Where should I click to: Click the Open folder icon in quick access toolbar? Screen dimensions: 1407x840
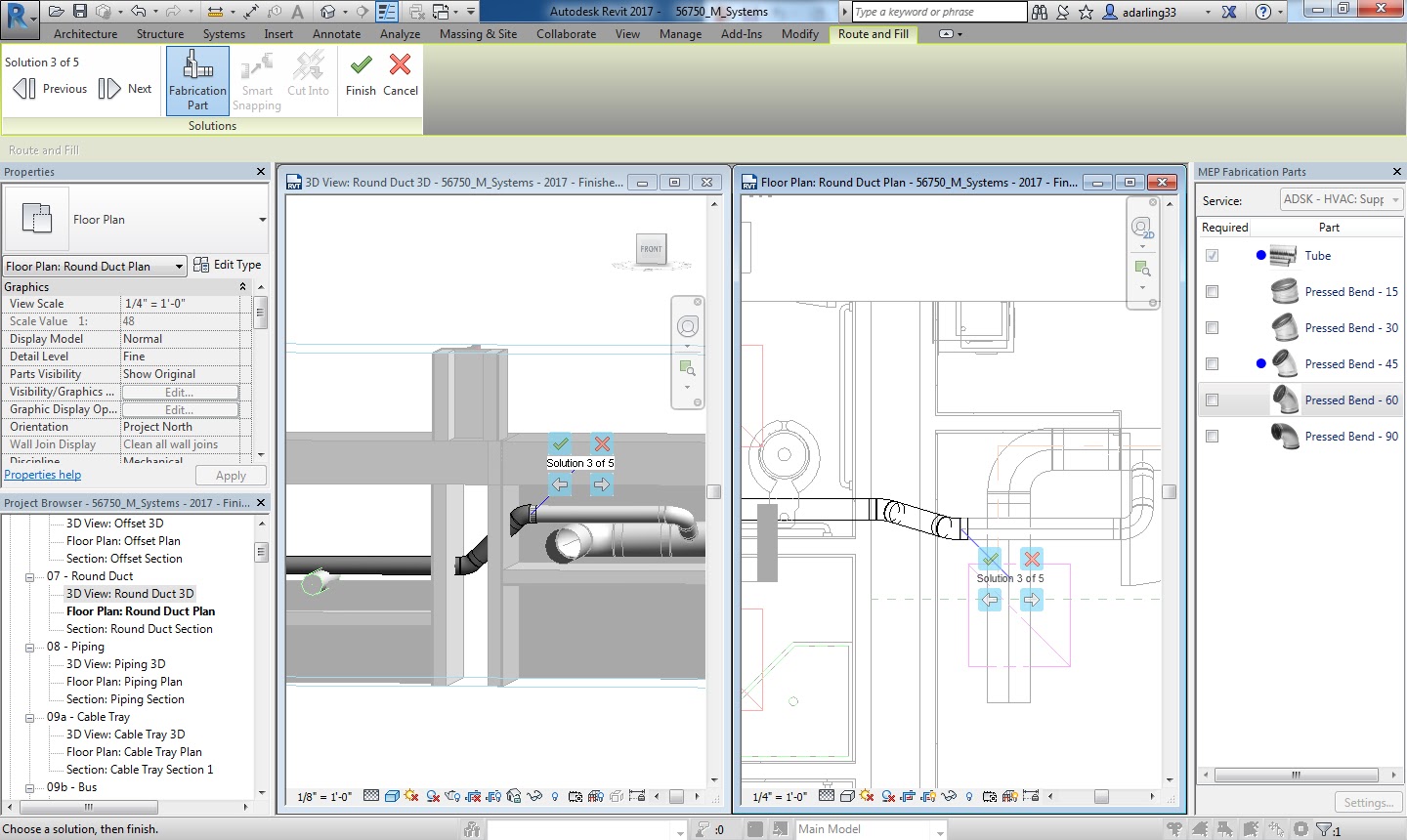57,12
